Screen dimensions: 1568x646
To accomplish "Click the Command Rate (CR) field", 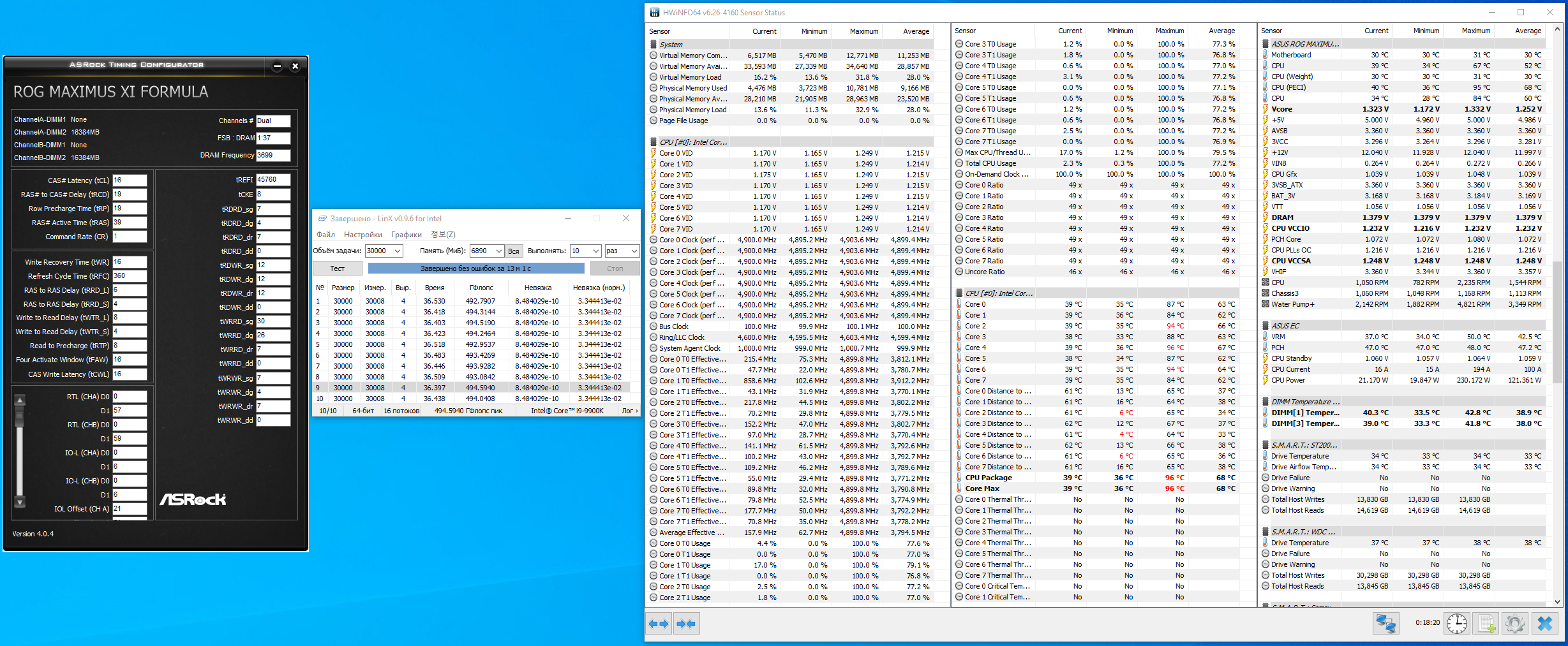I will [130, 237].
